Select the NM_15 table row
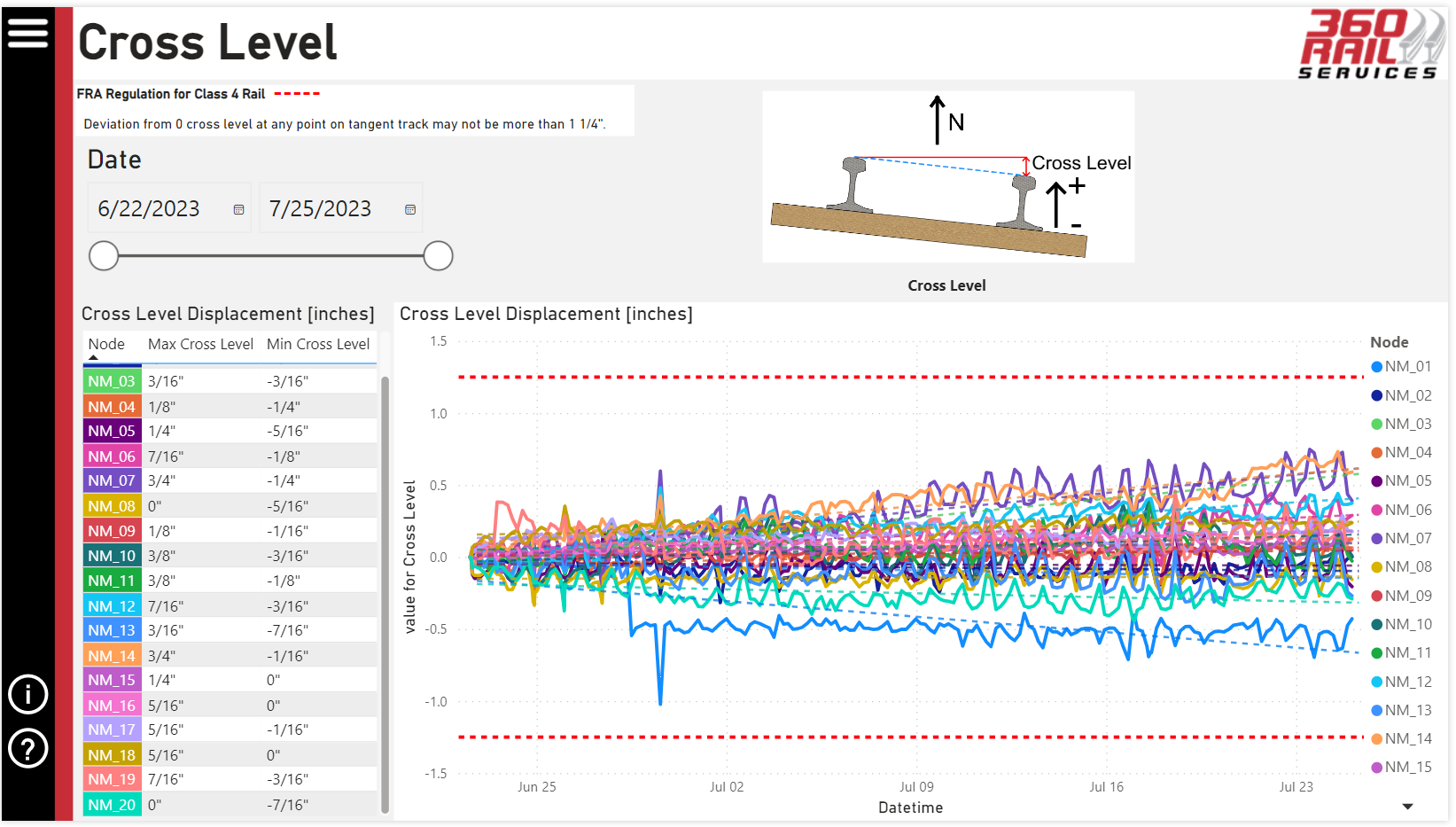The image size is (1456, 827). click(230, 680)
